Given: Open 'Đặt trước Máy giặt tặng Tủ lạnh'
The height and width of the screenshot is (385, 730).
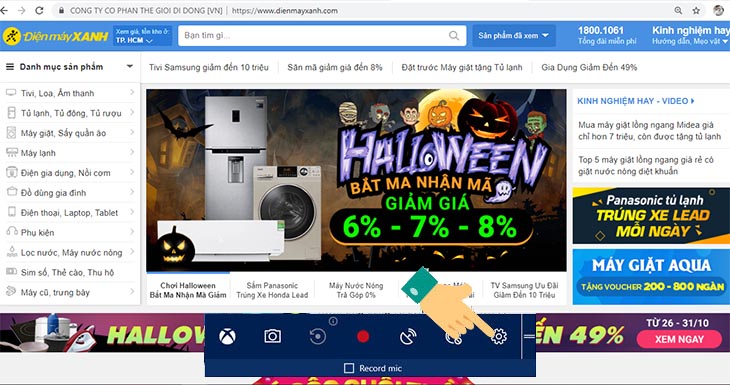Looking at the screenshot, I should coord(462,68).
